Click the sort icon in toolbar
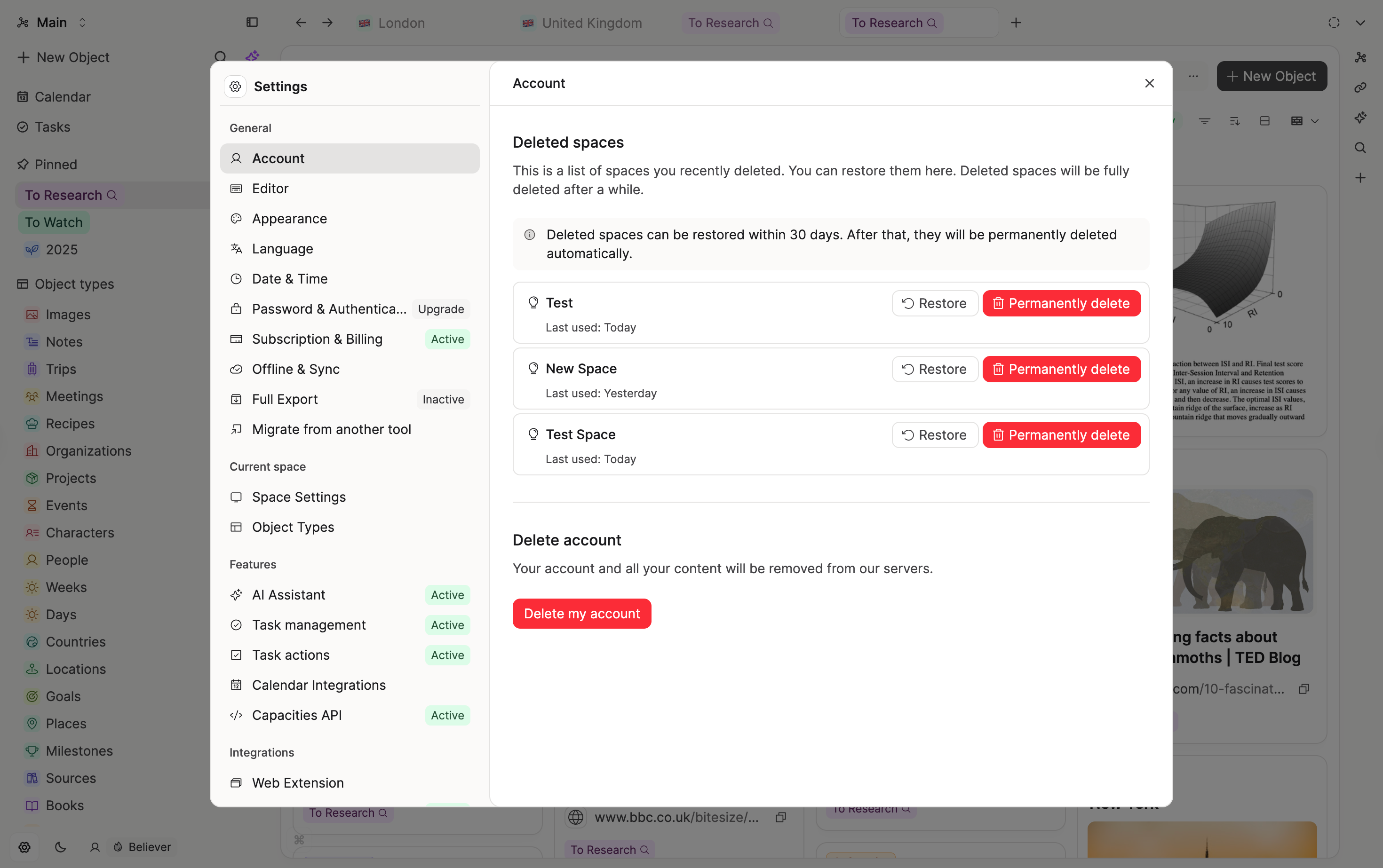Image resolution: width=1383 pixels, height=868 pixels. (x=1234, y=121)
